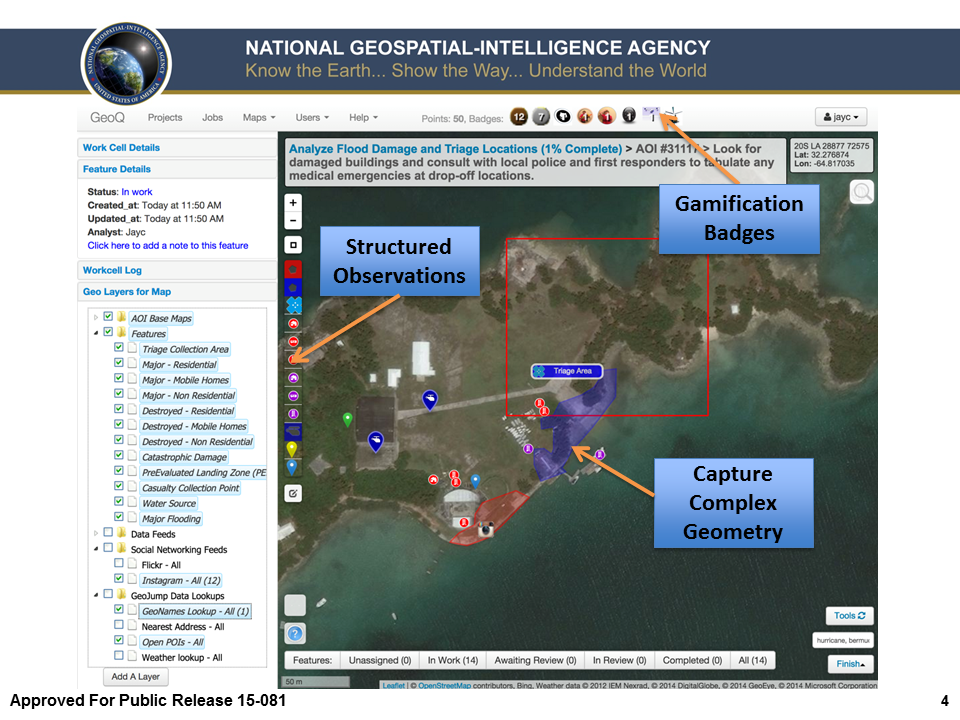Pick the third purple marker tool in toolbar
The image size is (960, 720).
(x=293, y=414)
